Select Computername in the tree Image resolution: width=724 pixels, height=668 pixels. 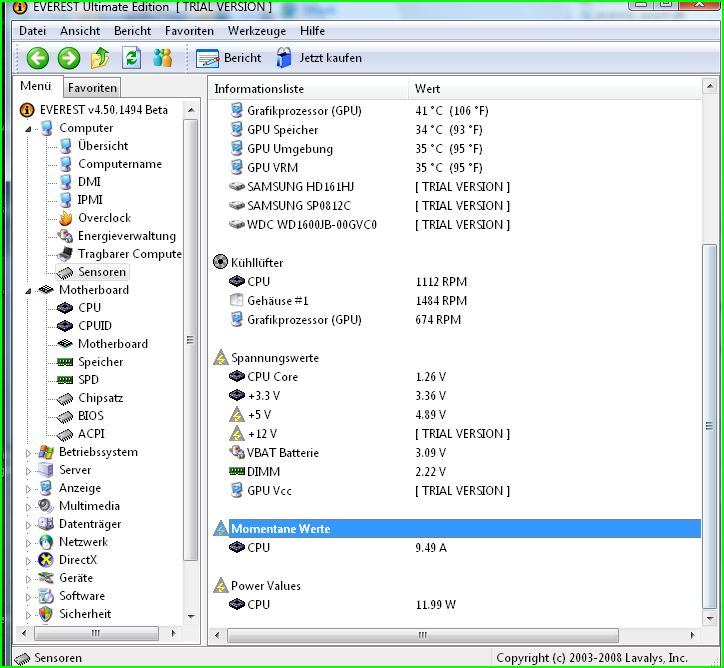click(x=120, y=164)
